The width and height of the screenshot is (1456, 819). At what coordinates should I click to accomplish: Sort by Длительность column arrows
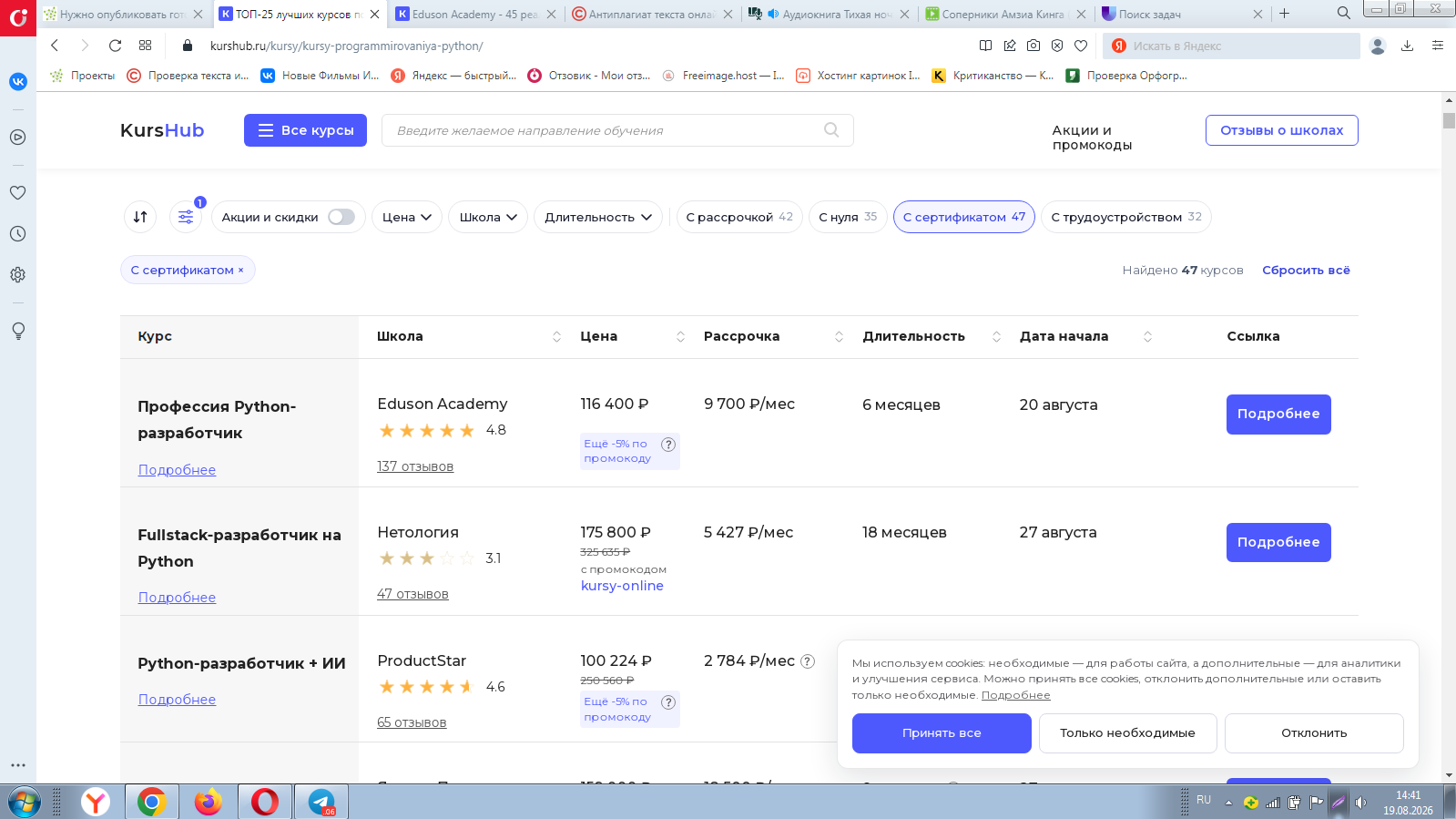pyautogui.click(x=996, y=337)
